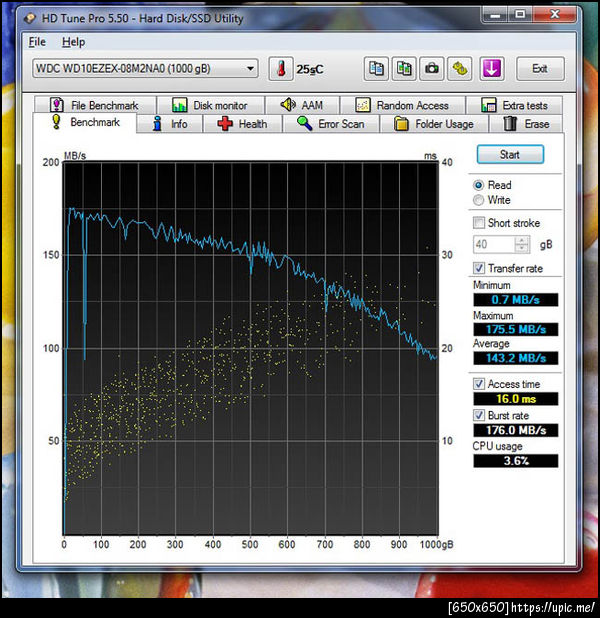The image size is (600, 618).
Task: Click the copy screenshot to clipboard icon
Action: pyautogui.click(x=404, y=69)
